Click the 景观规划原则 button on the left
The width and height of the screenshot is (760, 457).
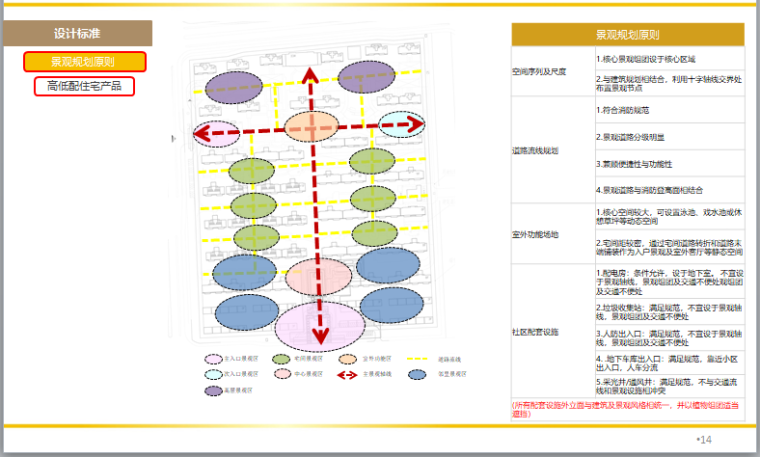pos(85,62)
